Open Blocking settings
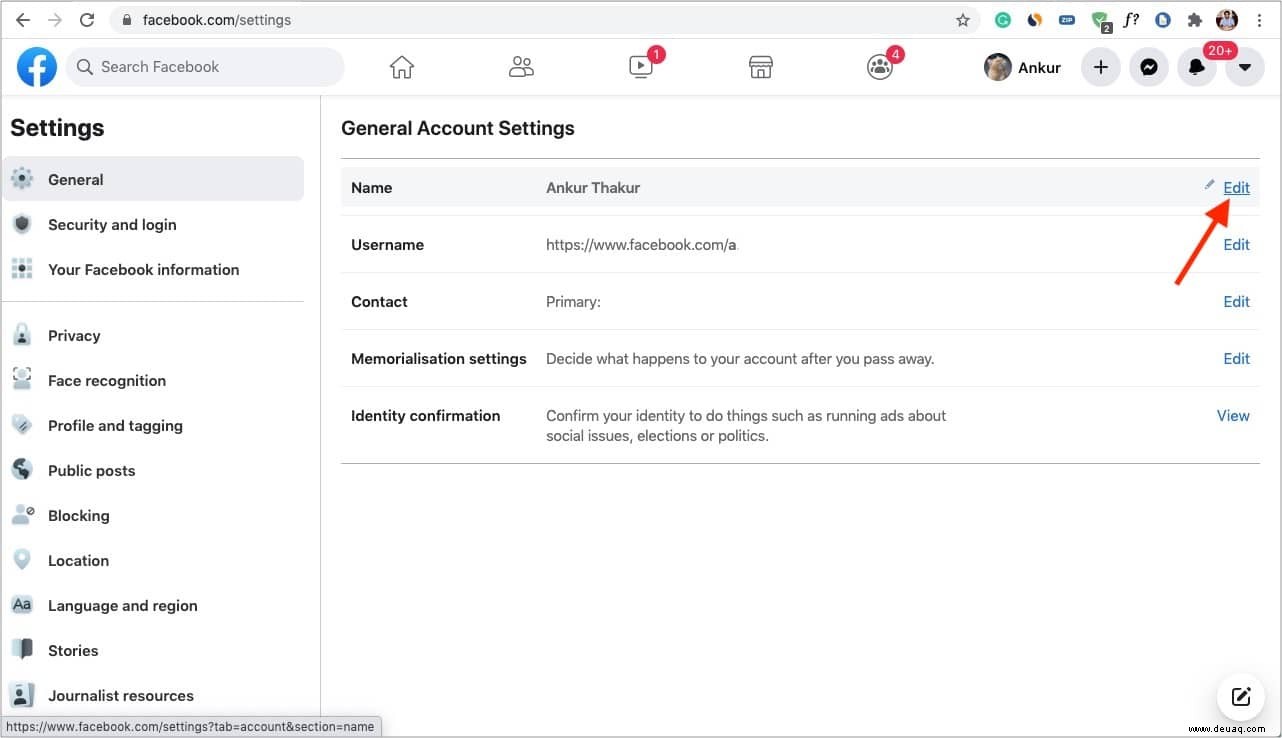Screen dimensions: 1282x738 coord(153,515)
